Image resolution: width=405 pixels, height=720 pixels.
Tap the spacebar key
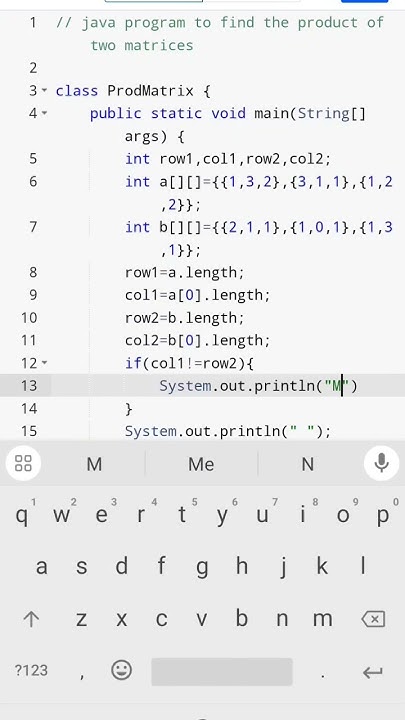coord(222,672)
